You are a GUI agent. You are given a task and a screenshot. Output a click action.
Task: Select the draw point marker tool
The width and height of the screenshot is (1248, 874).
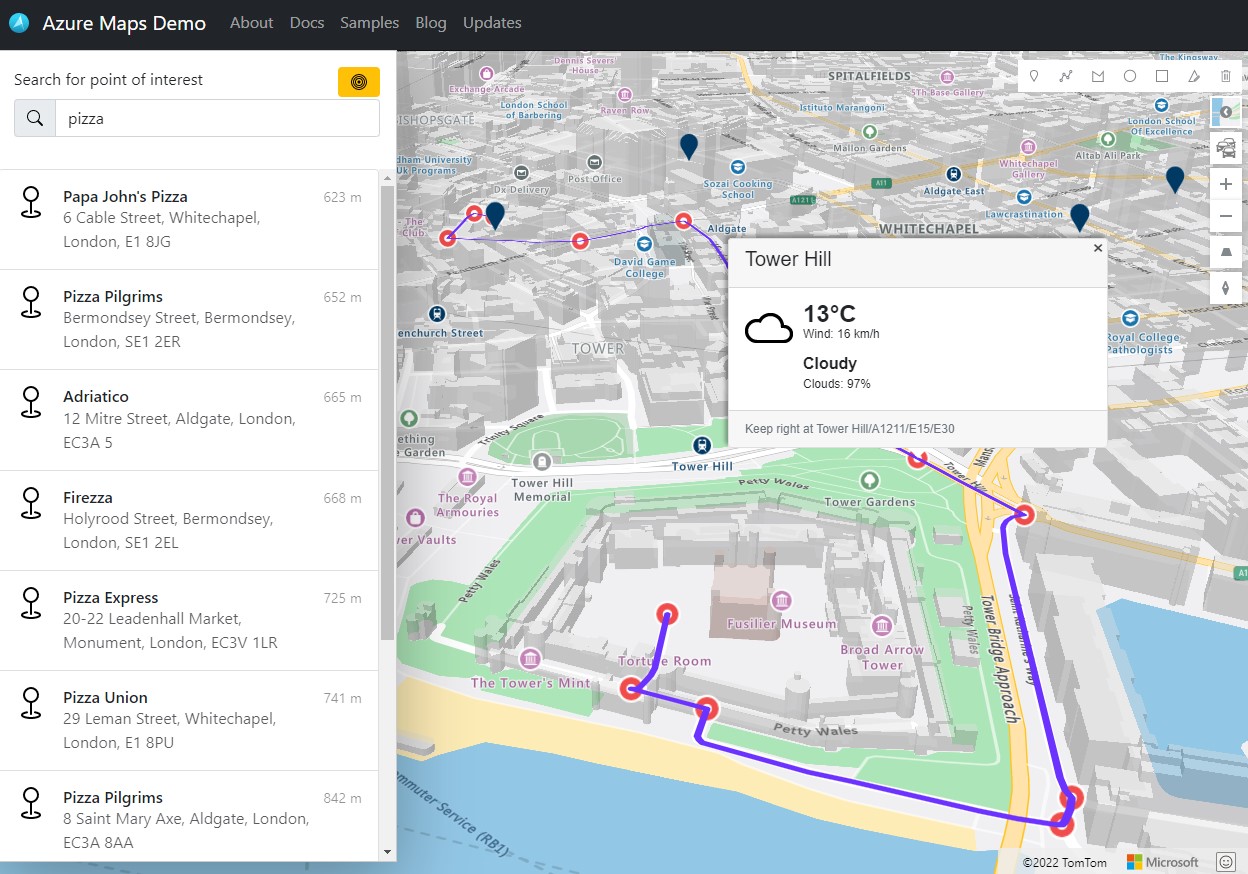coord(1034,76)
